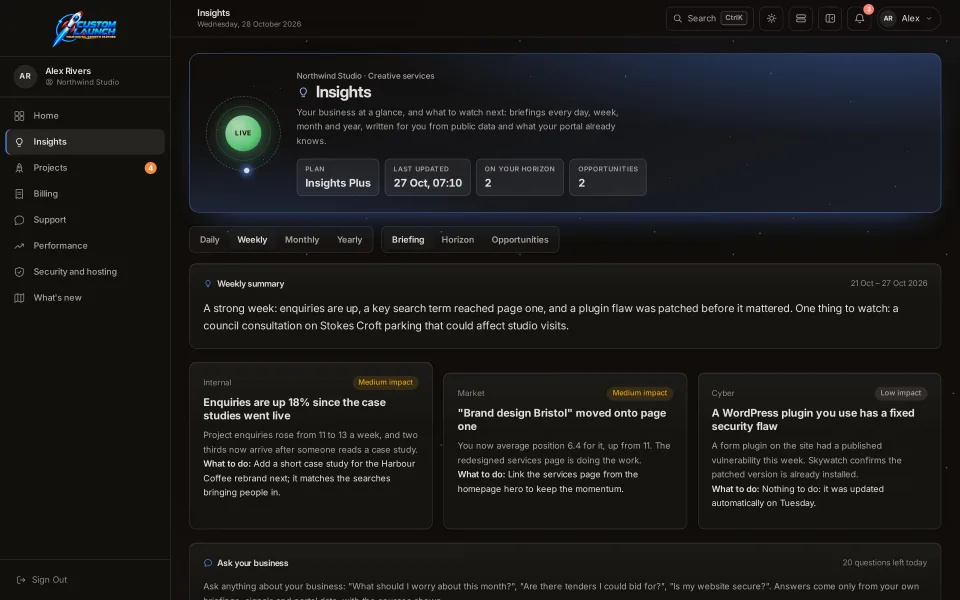Open What's new in the sidebar
The height and width of the screenshot is (600, 960).
[85, 298]
